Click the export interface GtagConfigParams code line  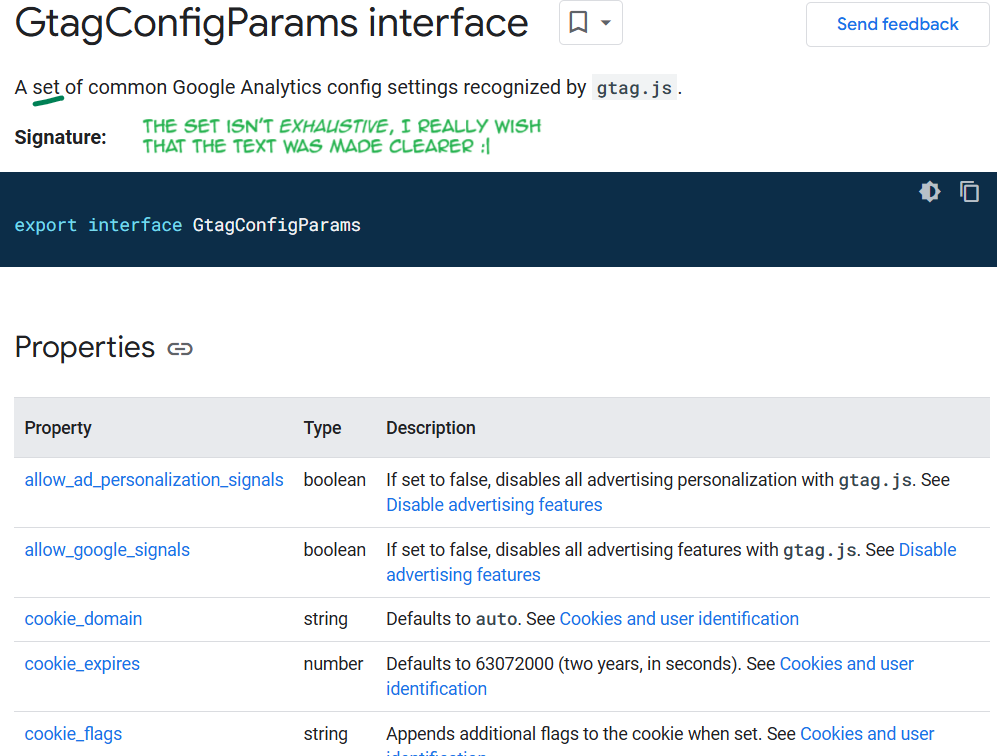coord(188,225)
